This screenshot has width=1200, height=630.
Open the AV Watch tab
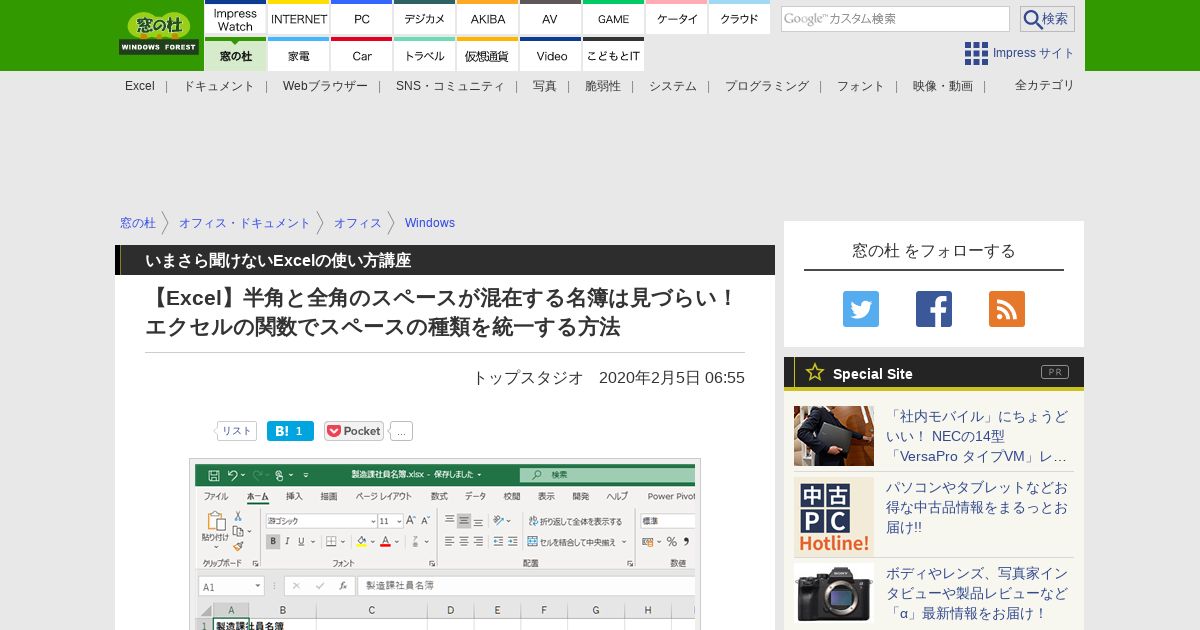click(x=550, y=18)
